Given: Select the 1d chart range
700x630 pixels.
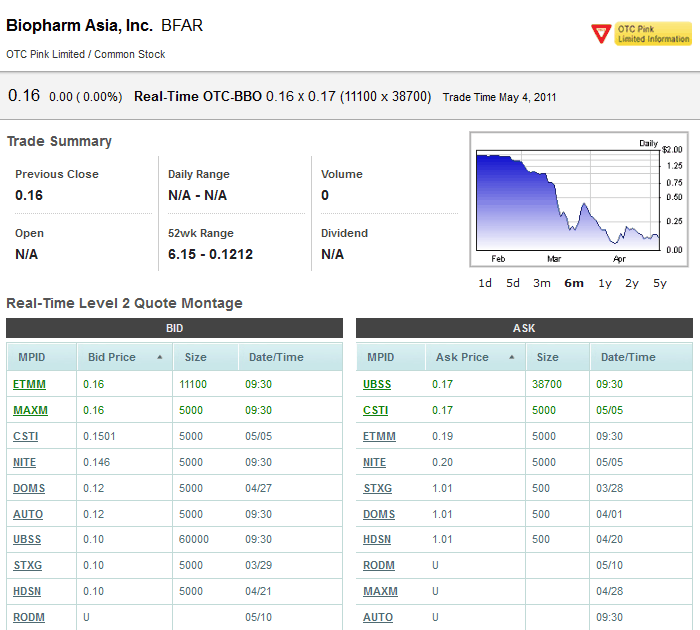Looking at the screenshot, I should pos(485,283).
